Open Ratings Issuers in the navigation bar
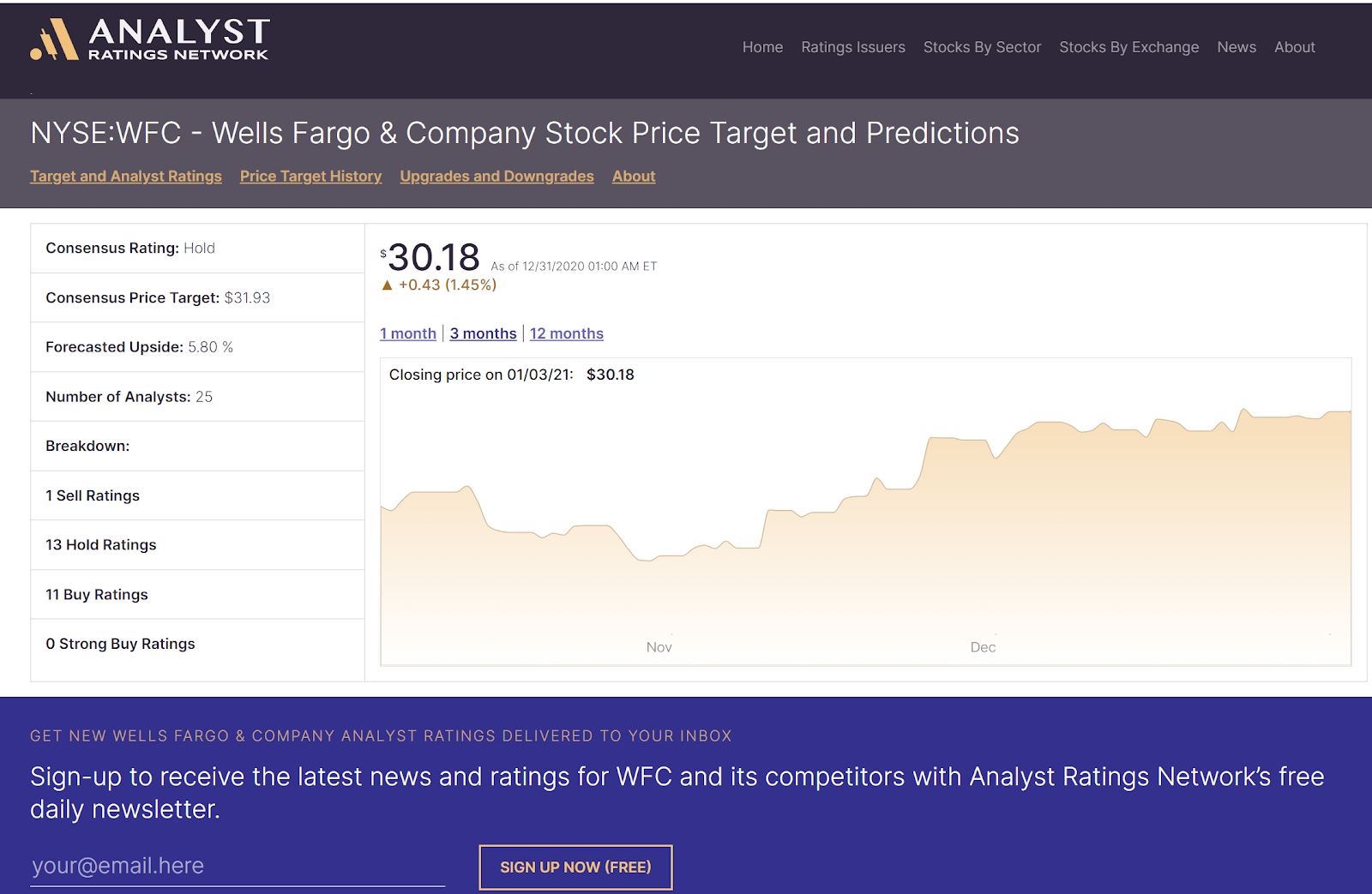1372x894 pixels. (x=853, y=47)
